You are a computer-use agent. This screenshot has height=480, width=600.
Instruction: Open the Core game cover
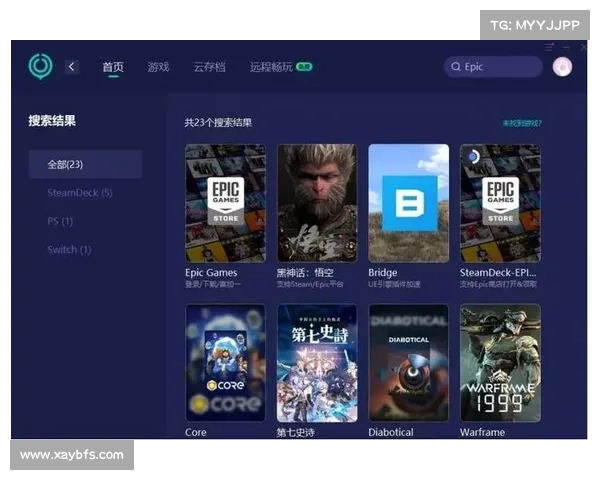pos(225,363)
